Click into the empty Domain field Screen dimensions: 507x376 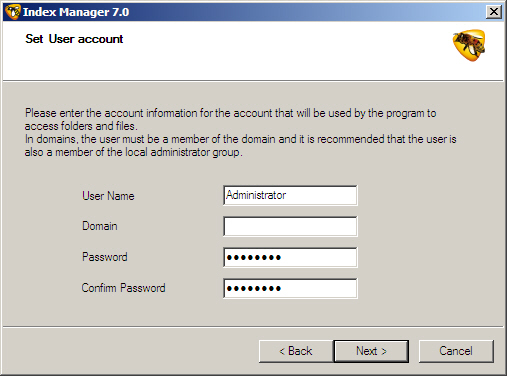point(290,226)
